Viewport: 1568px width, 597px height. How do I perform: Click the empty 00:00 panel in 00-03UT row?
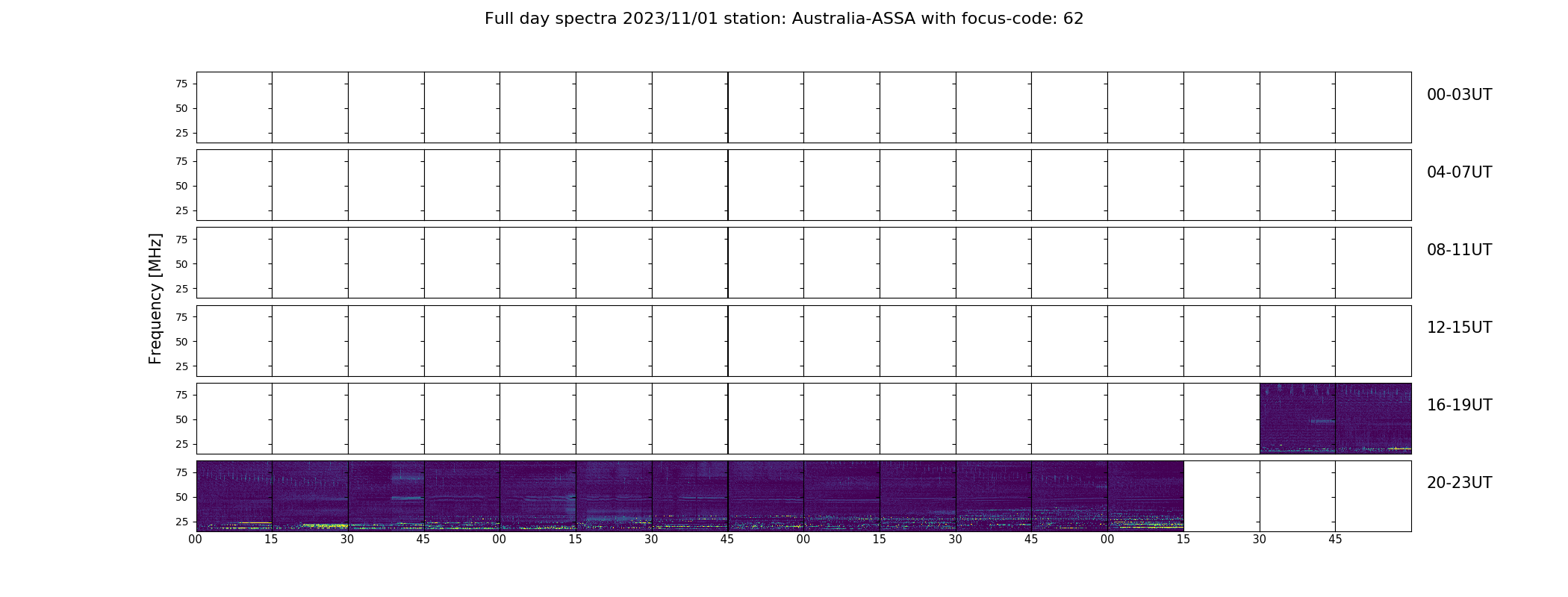[x=234, y=107]
